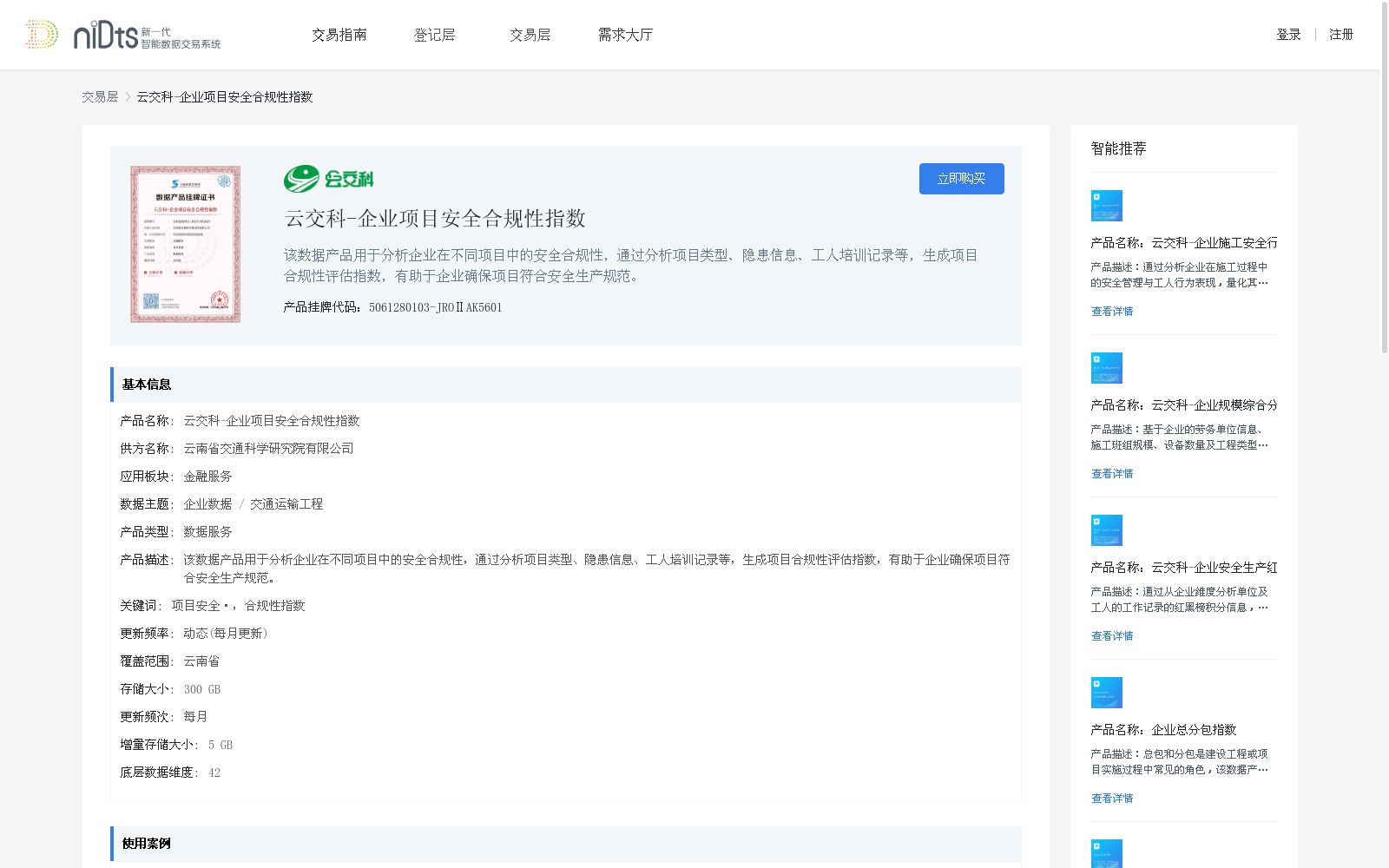Click the 5 GB incremental storage value
Screen dimensions: 1389x868
click(x=221, y=745)
